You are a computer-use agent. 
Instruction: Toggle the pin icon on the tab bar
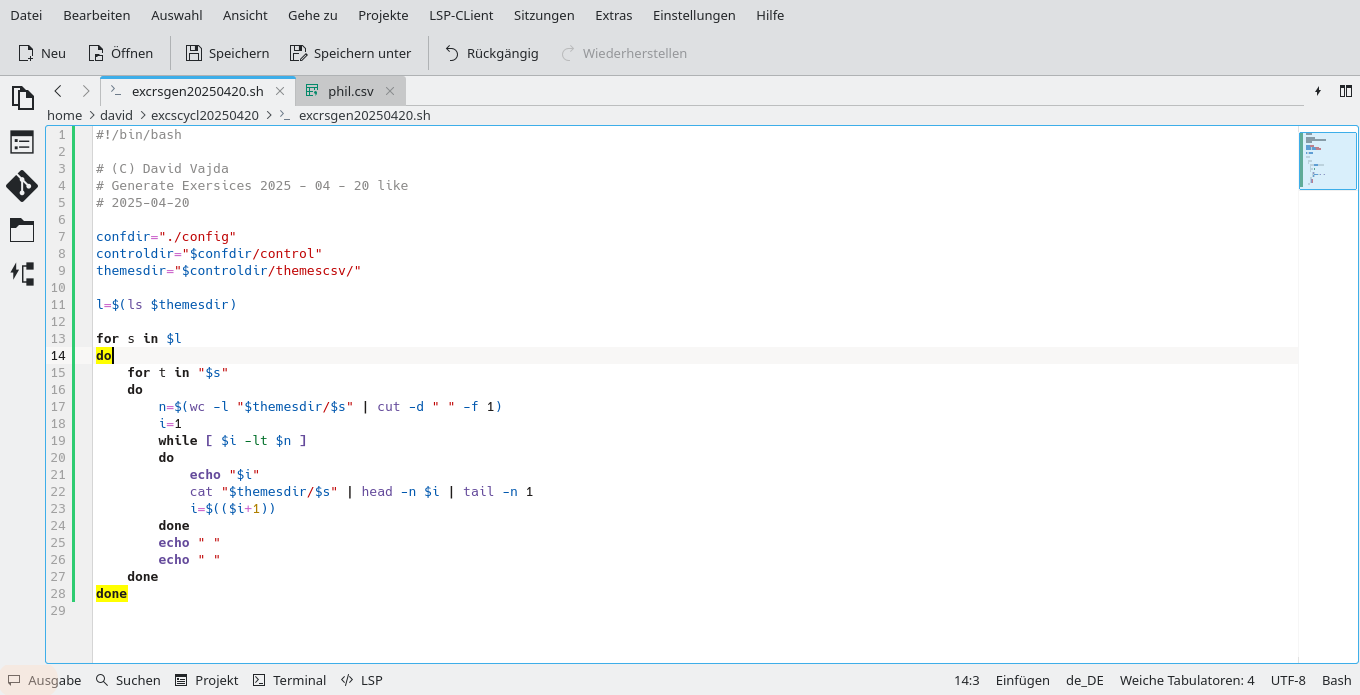(x=1318, y=90)
